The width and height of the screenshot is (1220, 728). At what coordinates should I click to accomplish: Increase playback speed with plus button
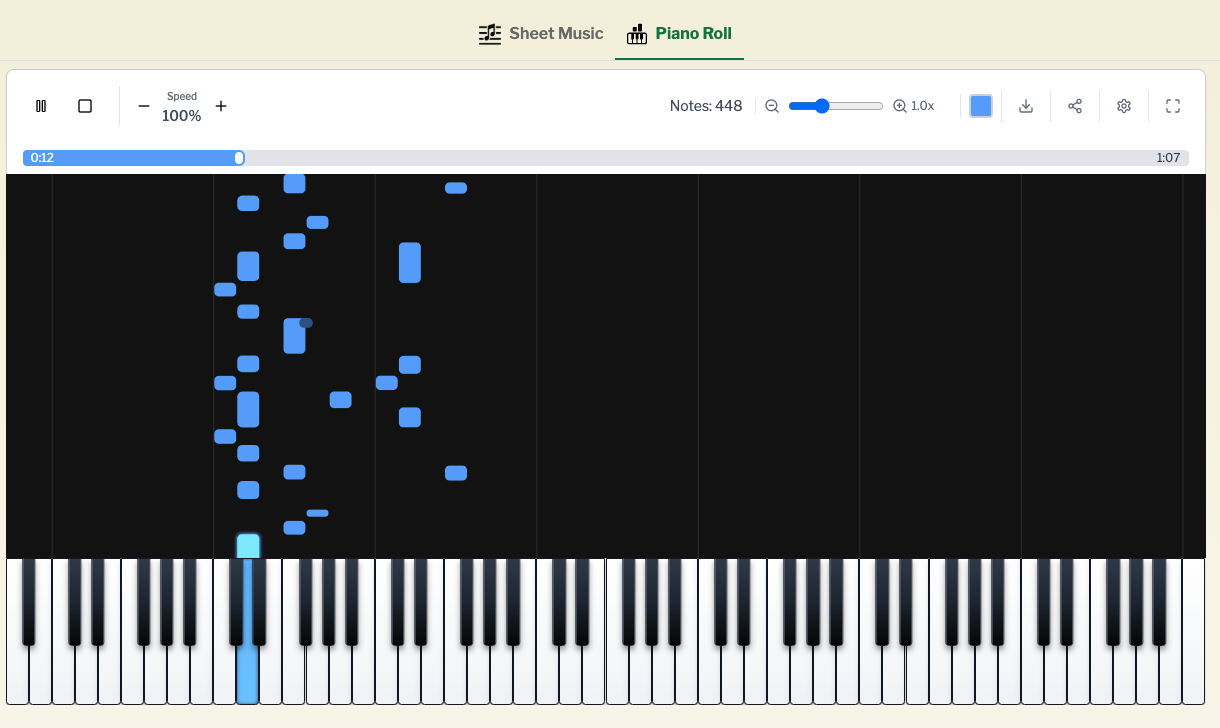221,106
